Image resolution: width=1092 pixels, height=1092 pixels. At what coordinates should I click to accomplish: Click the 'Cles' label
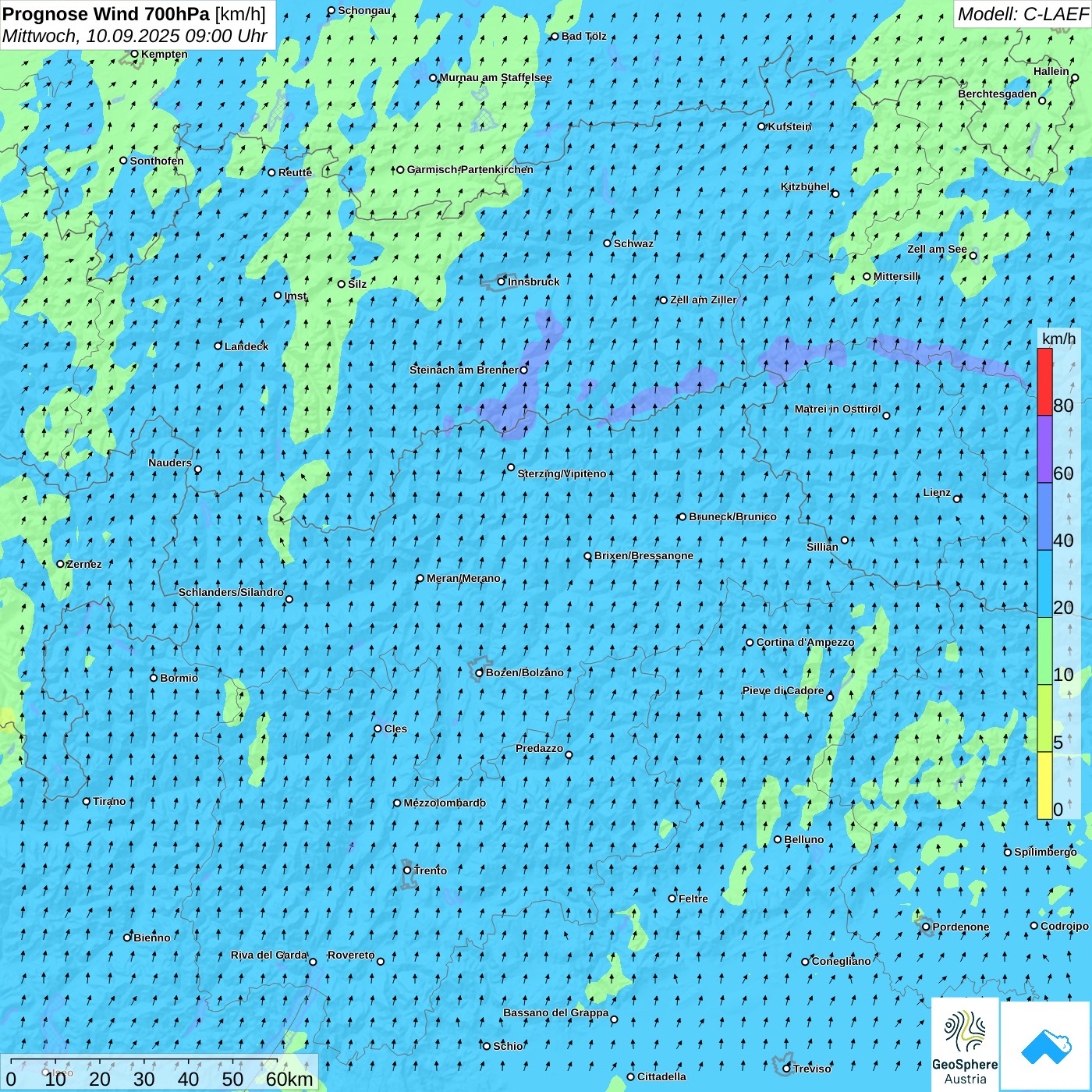395,729
